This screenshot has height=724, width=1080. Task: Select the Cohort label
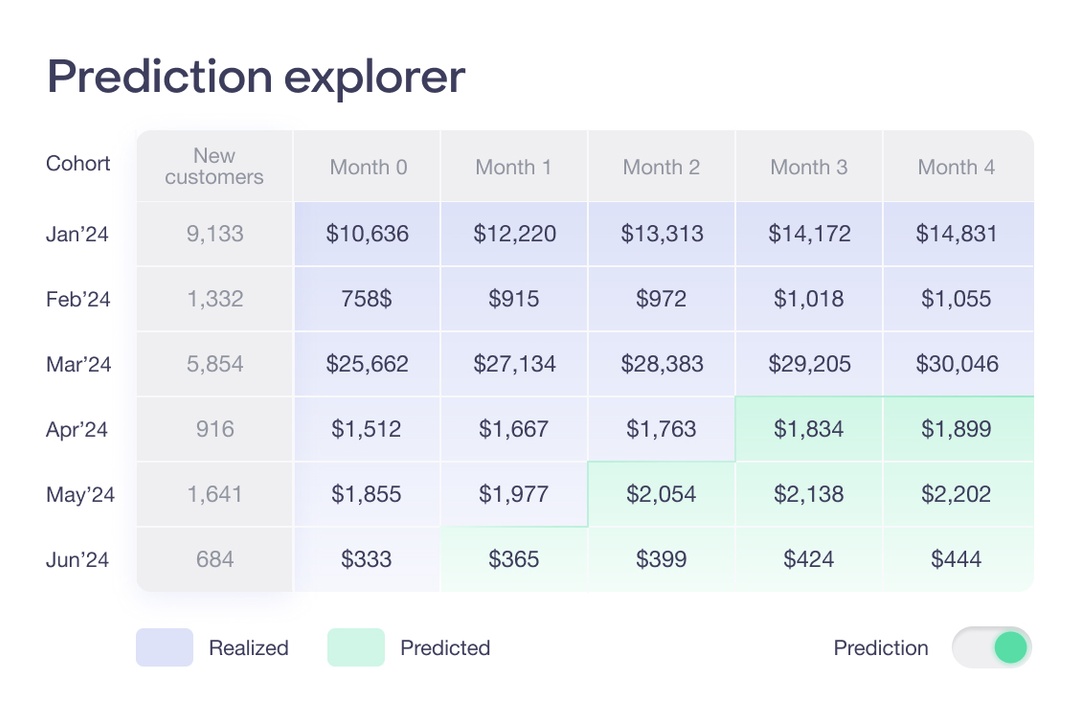point(77,163)
